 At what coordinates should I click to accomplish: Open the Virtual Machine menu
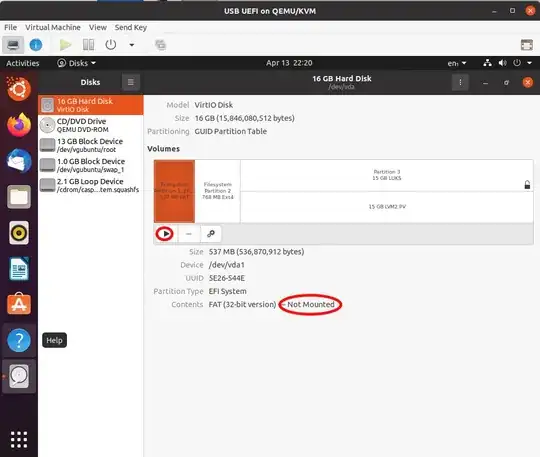(x=53, y=27)
